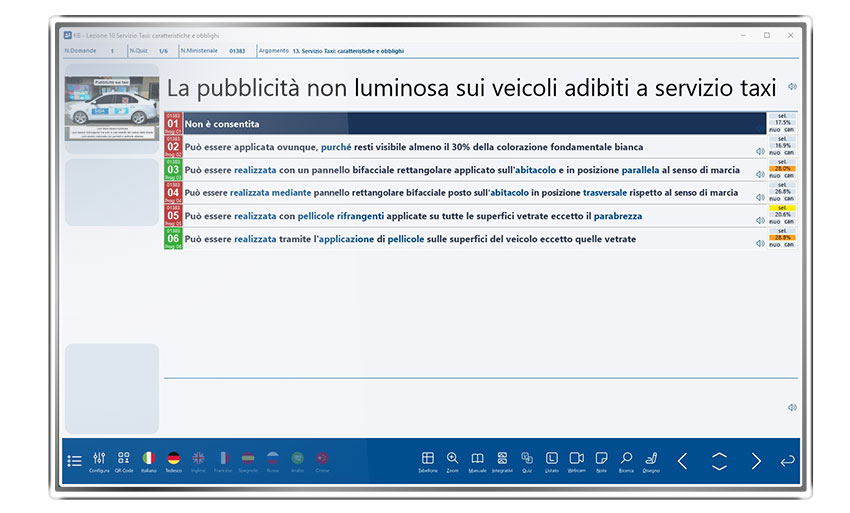850x513 pixels.
Task: Switch language to Tedesco flag
Action: tap(174, 459)
